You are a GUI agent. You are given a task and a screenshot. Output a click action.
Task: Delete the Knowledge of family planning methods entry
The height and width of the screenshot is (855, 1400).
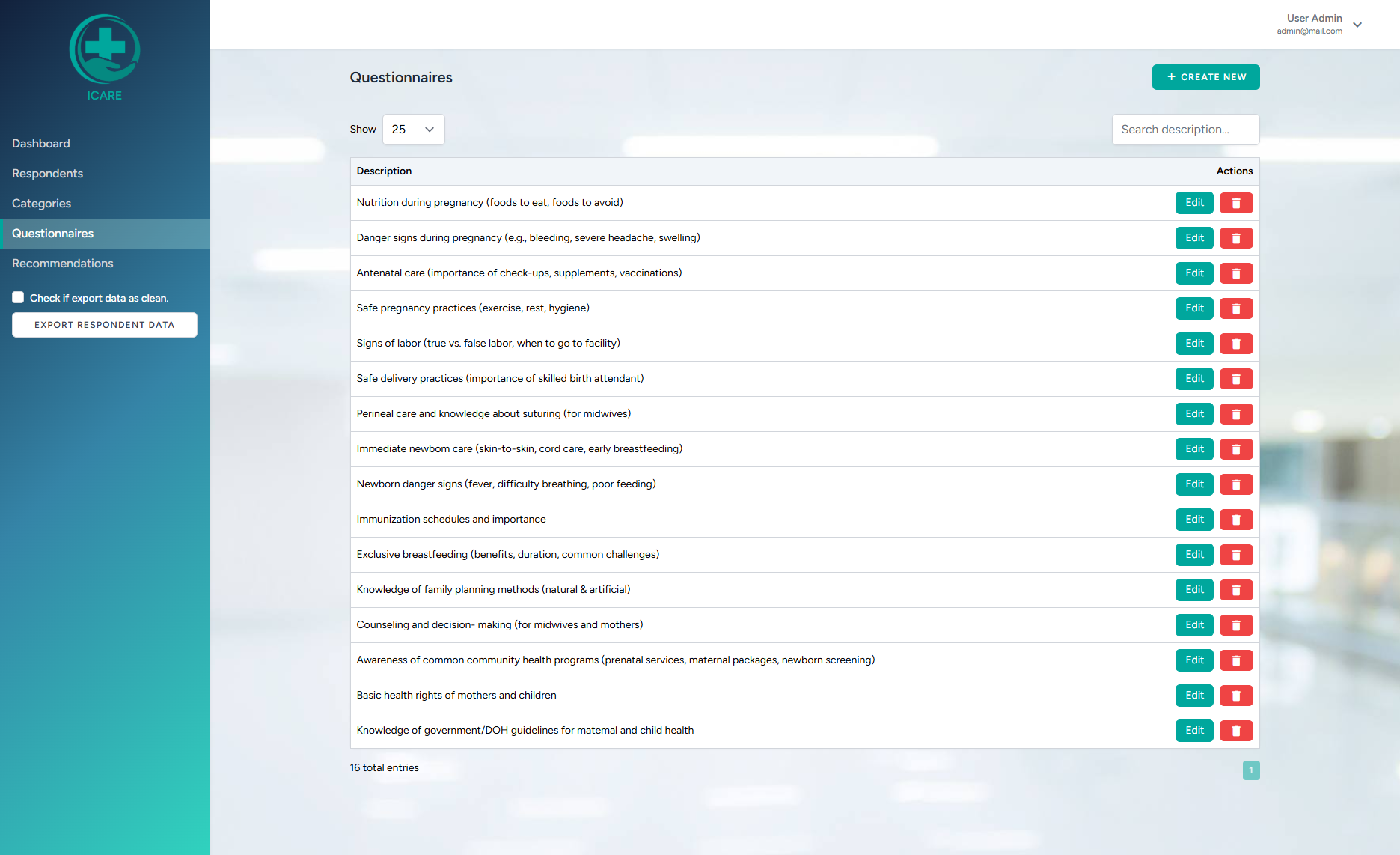coord(1235,590)
